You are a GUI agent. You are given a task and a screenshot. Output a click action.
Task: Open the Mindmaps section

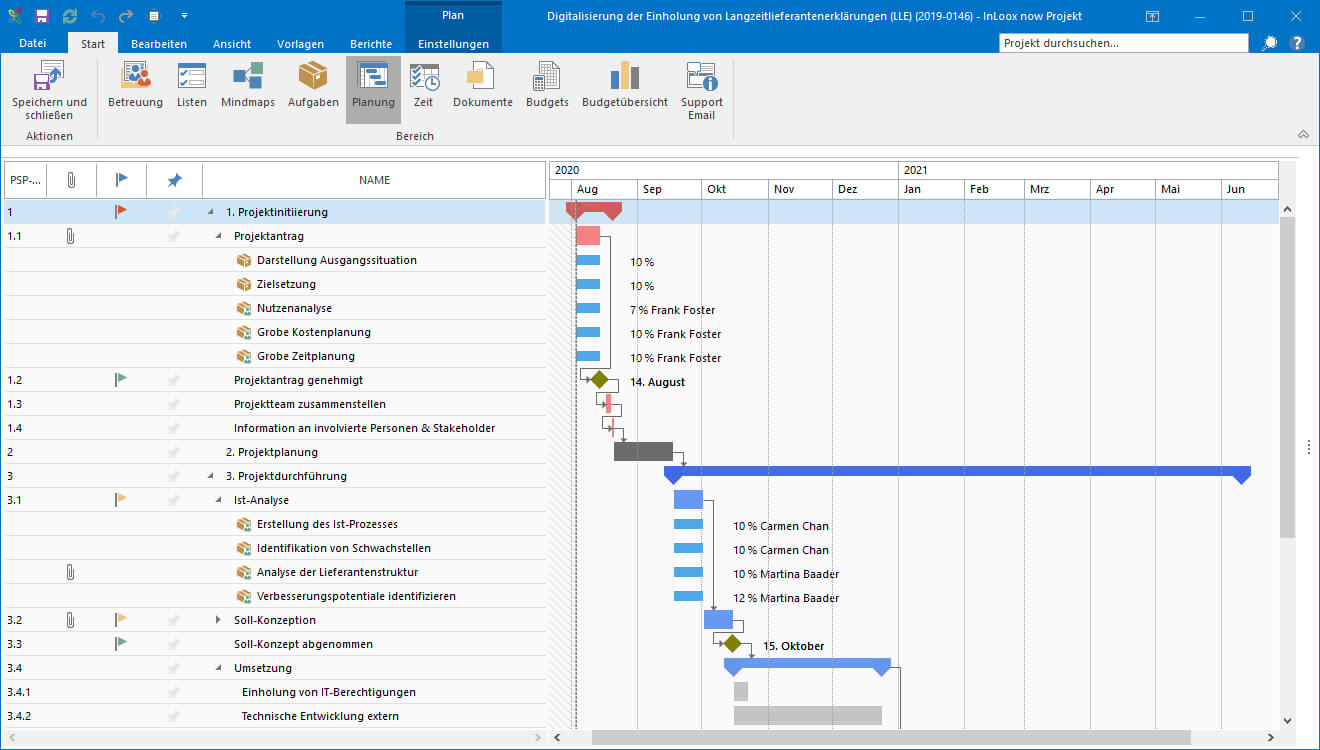(248, 84)
